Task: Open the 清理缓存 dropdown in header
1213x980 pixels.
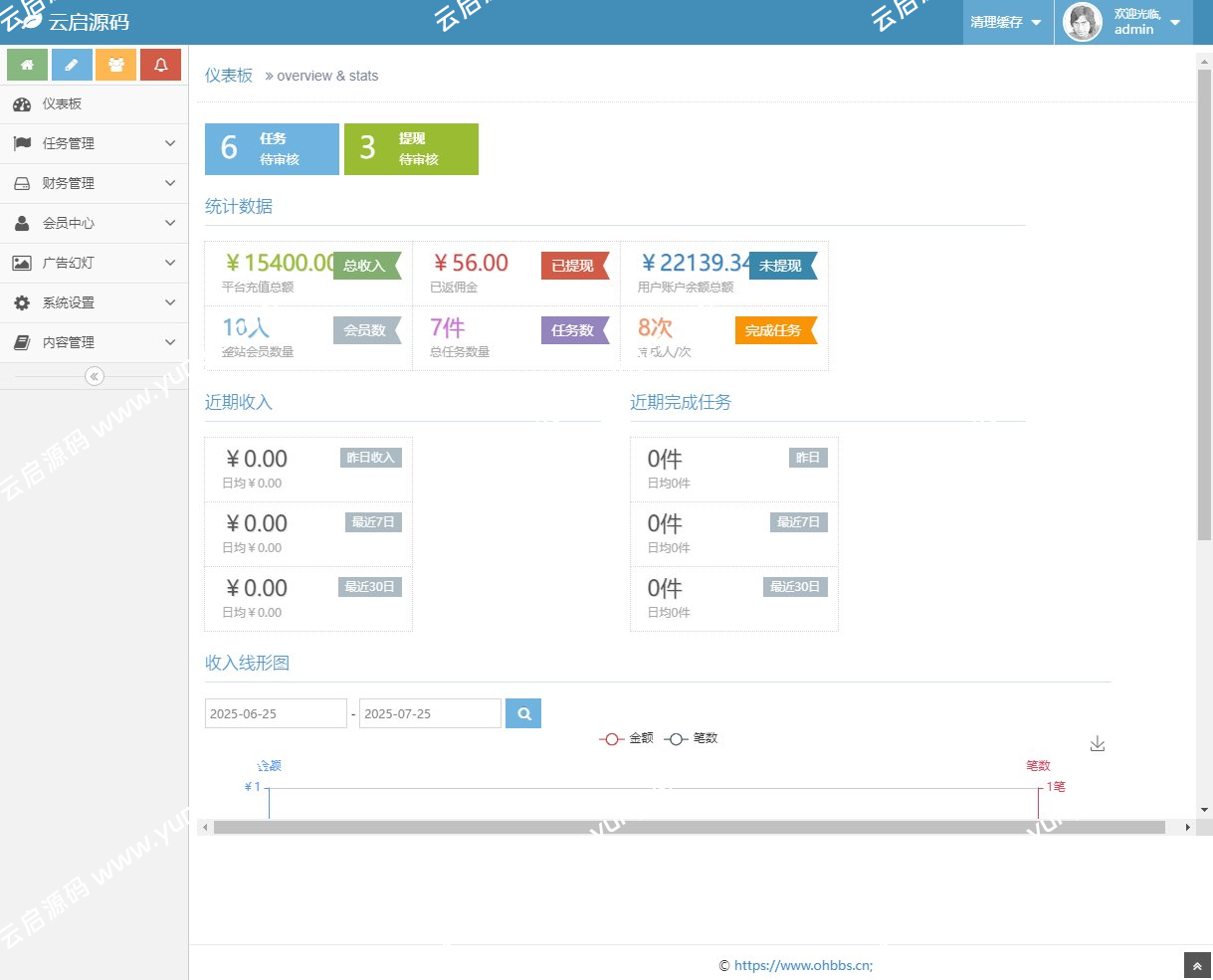Action: click(x=1006, y=22)
